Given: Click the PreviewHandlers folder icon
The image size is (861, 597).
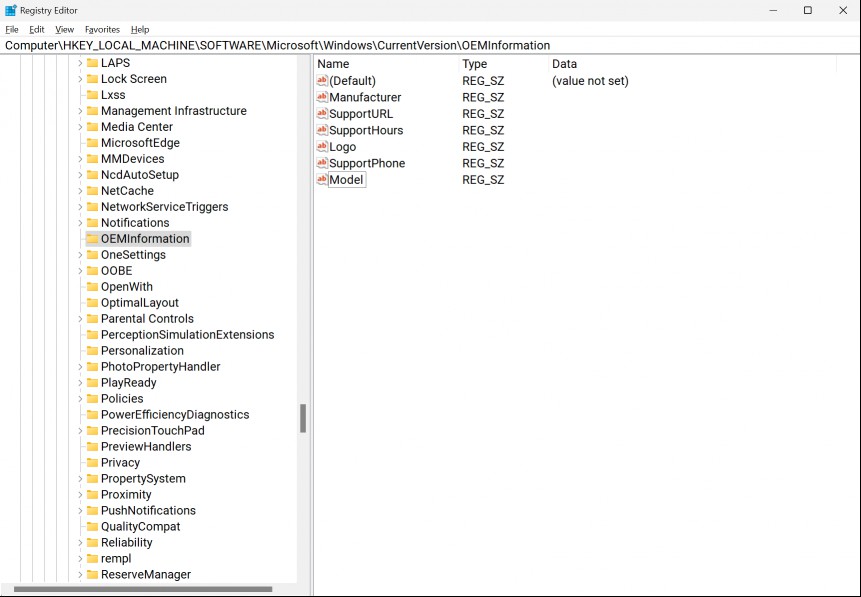Looking at the screenshot, I should (92, 447).
